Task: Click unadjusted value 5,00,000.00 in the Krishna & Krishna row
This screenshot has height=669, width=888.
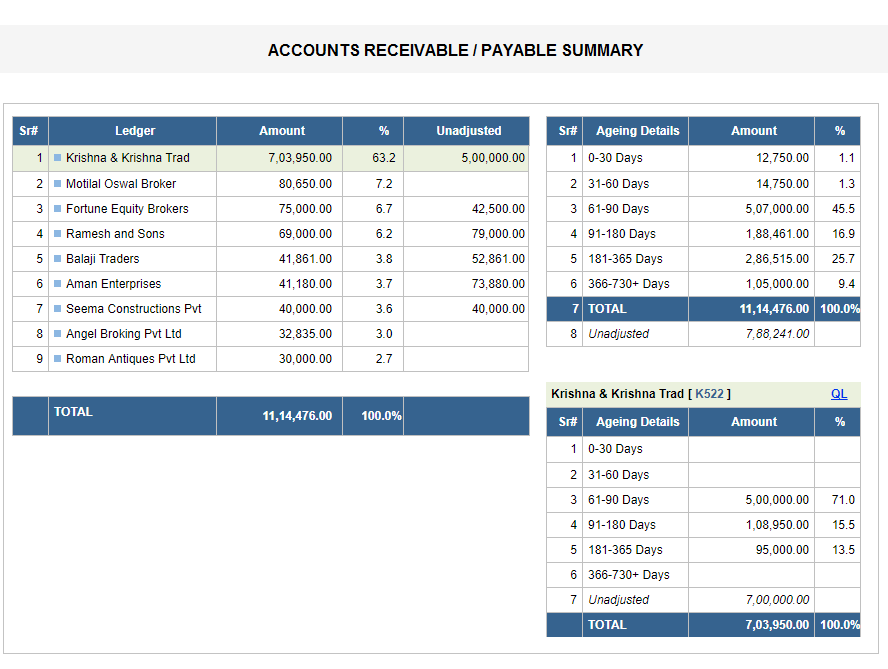Action: pyautogui.click(x=493, y=158)
